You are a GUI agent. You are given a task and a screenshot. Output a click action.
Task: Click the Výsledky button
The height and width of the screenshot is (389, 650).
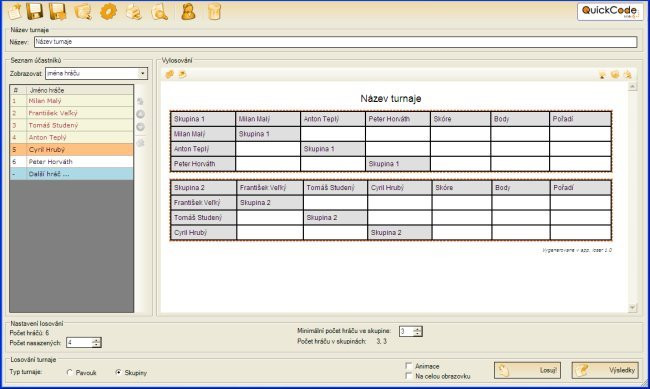(605, 370)
